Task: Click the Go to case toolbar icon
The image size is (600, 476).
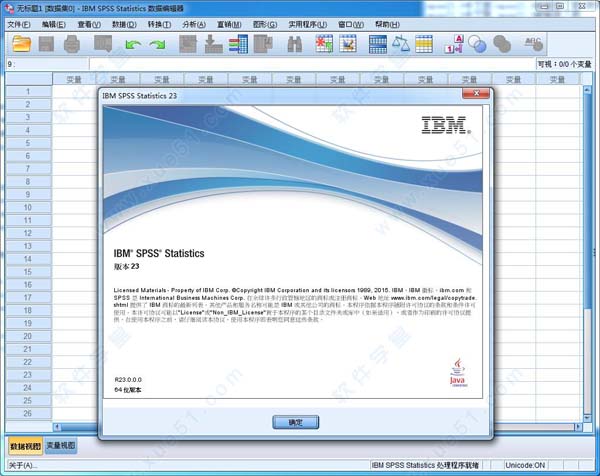Action: coord(188,44)
